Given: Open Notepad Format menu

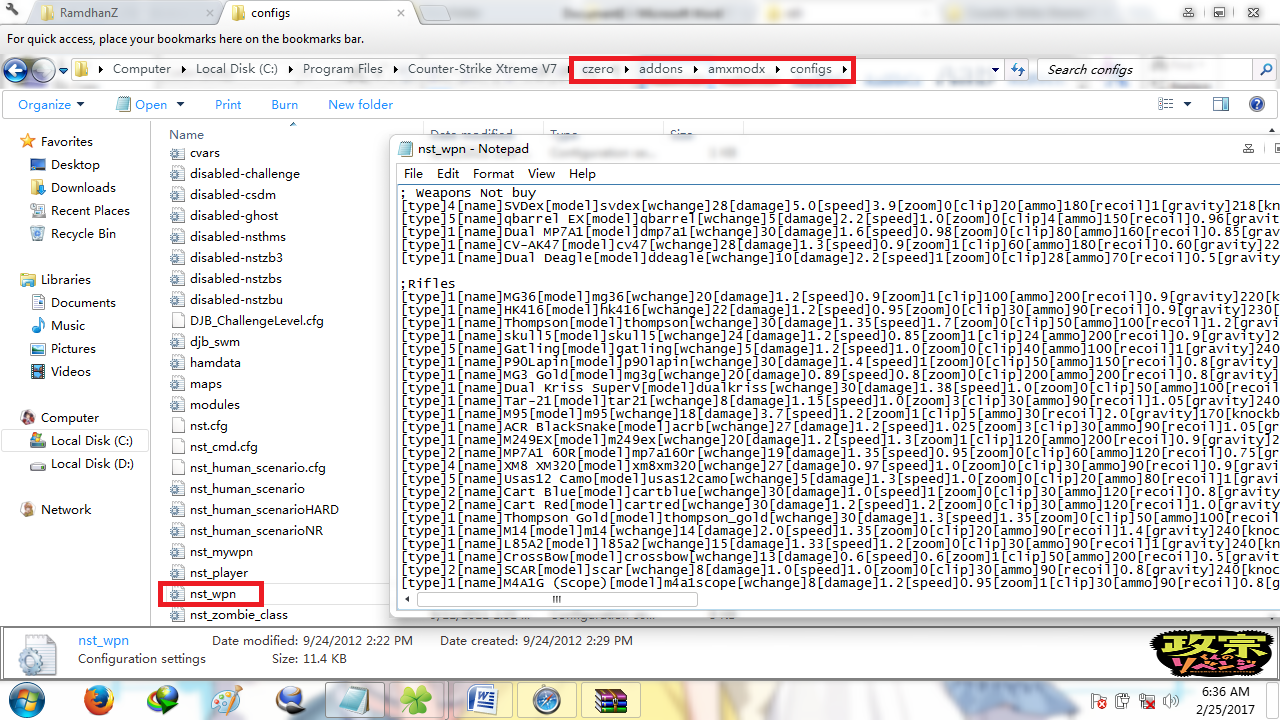Looking at the screenshot, I should pyautogui.click(x=493, y=173).
